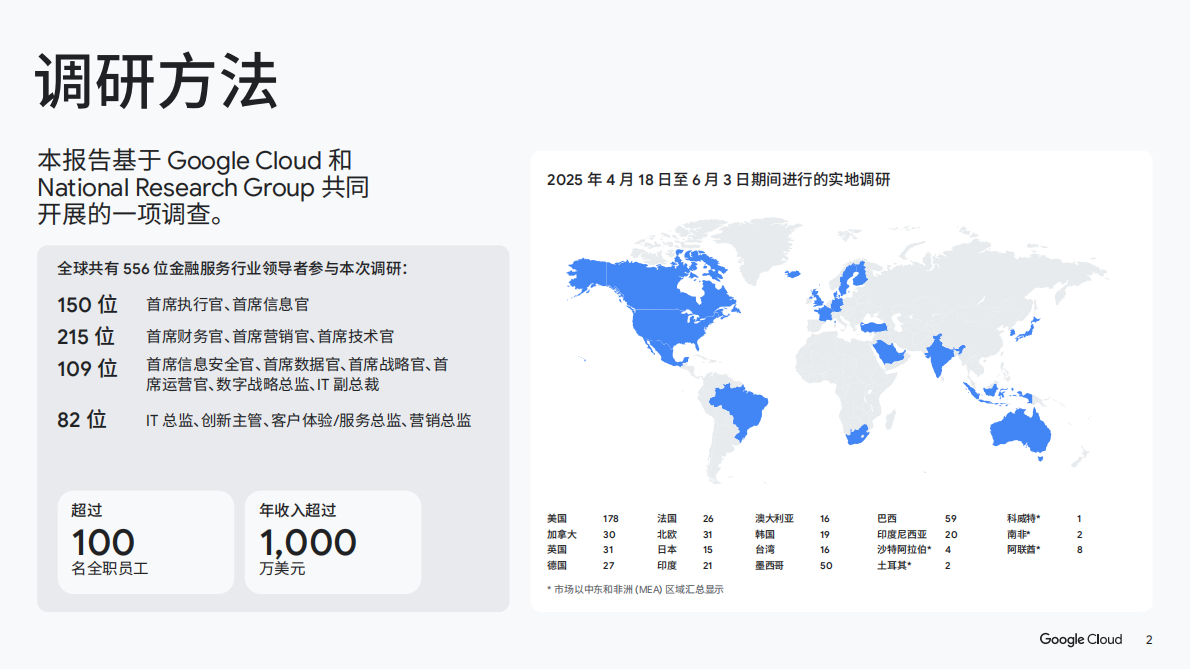Viewport: 1190px width, 669px height.
Task: Select the 美国 178 statistic entry
Action: click(581, 519)
